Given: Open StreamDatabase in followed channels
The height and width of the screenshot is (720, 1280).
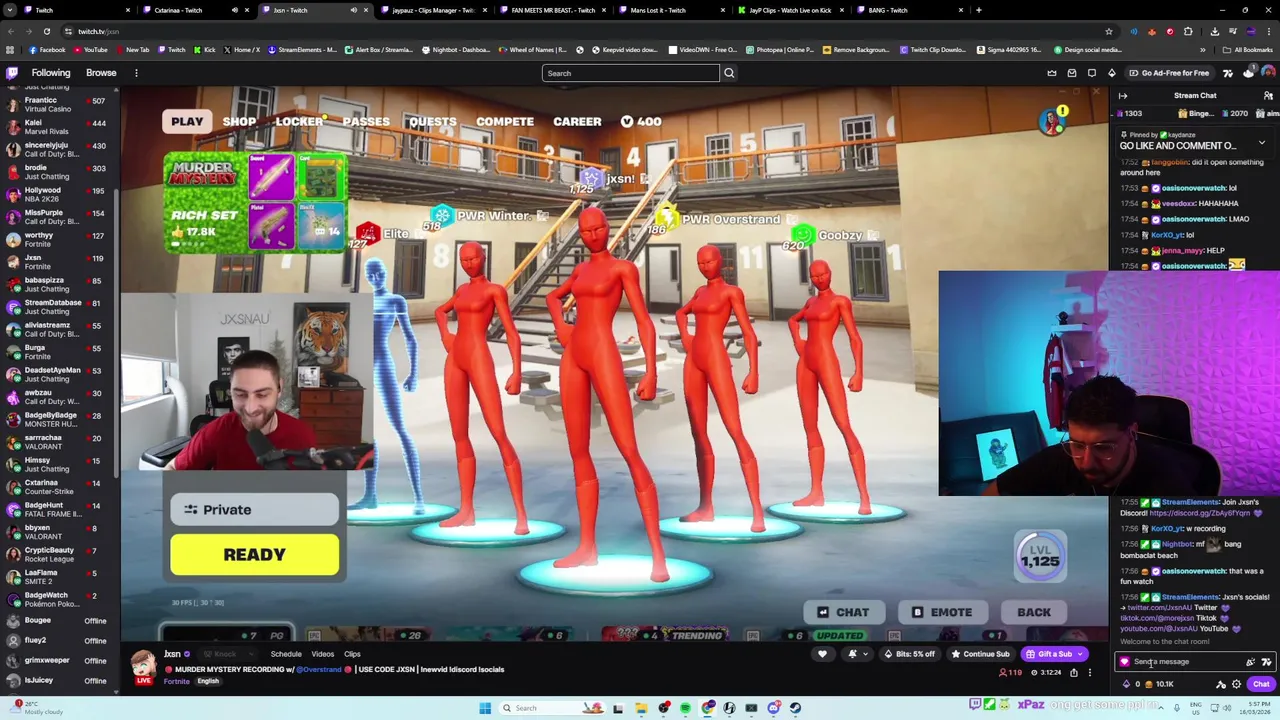Looking at the screenshot, I should [58, 307].
